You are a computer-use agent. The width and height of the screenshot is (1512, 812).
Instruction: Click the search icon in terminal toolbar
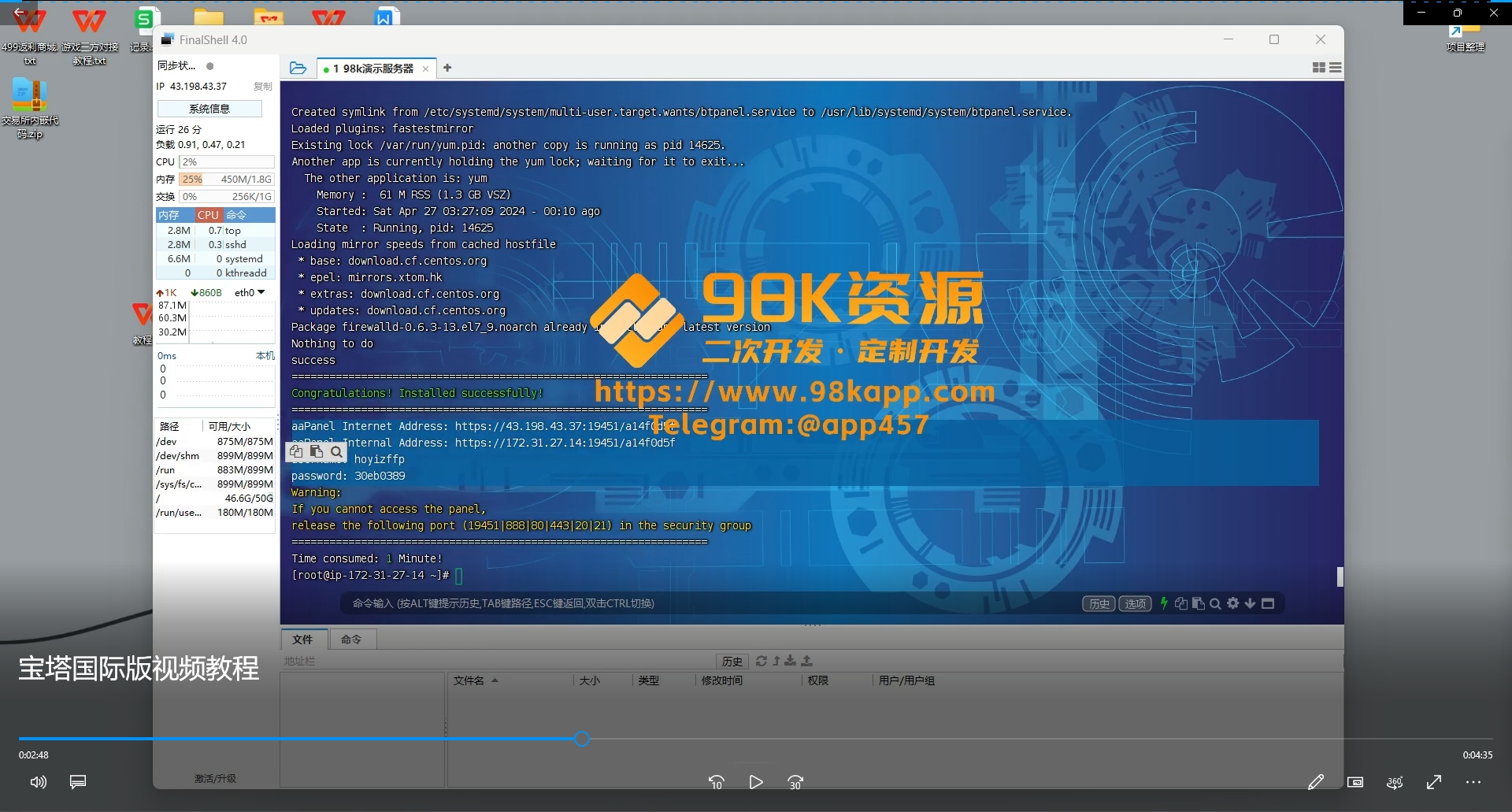coord(1215,603)
